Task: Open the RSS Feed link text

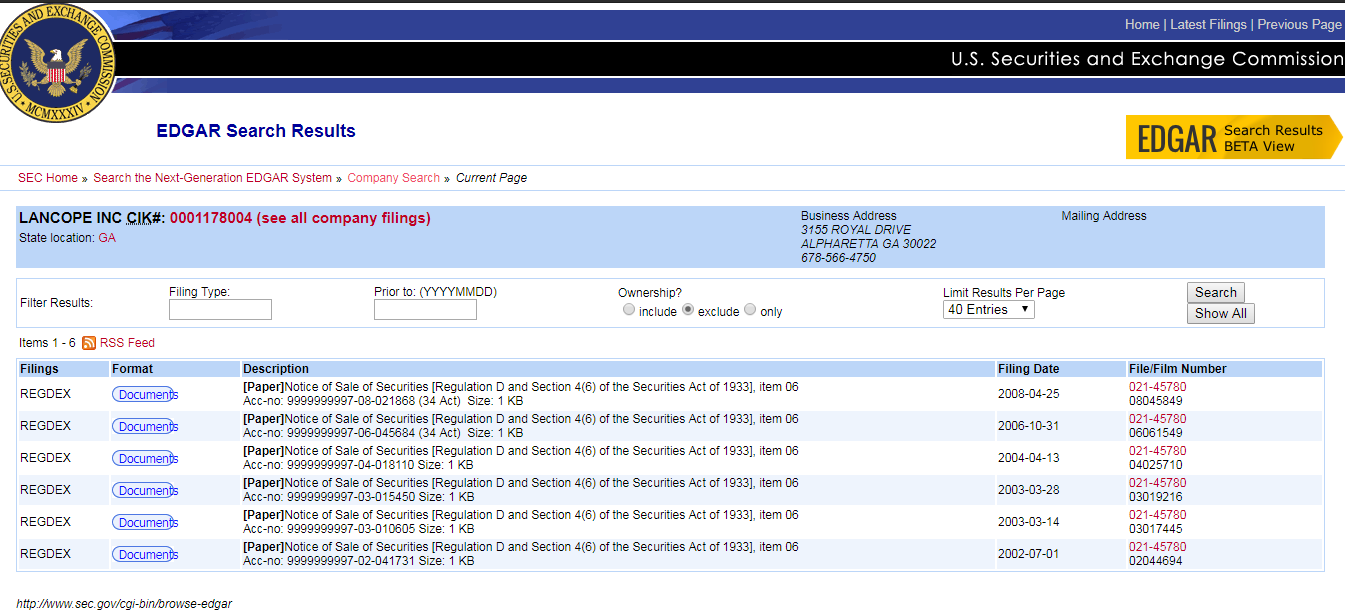Action: tap(127, 343)
